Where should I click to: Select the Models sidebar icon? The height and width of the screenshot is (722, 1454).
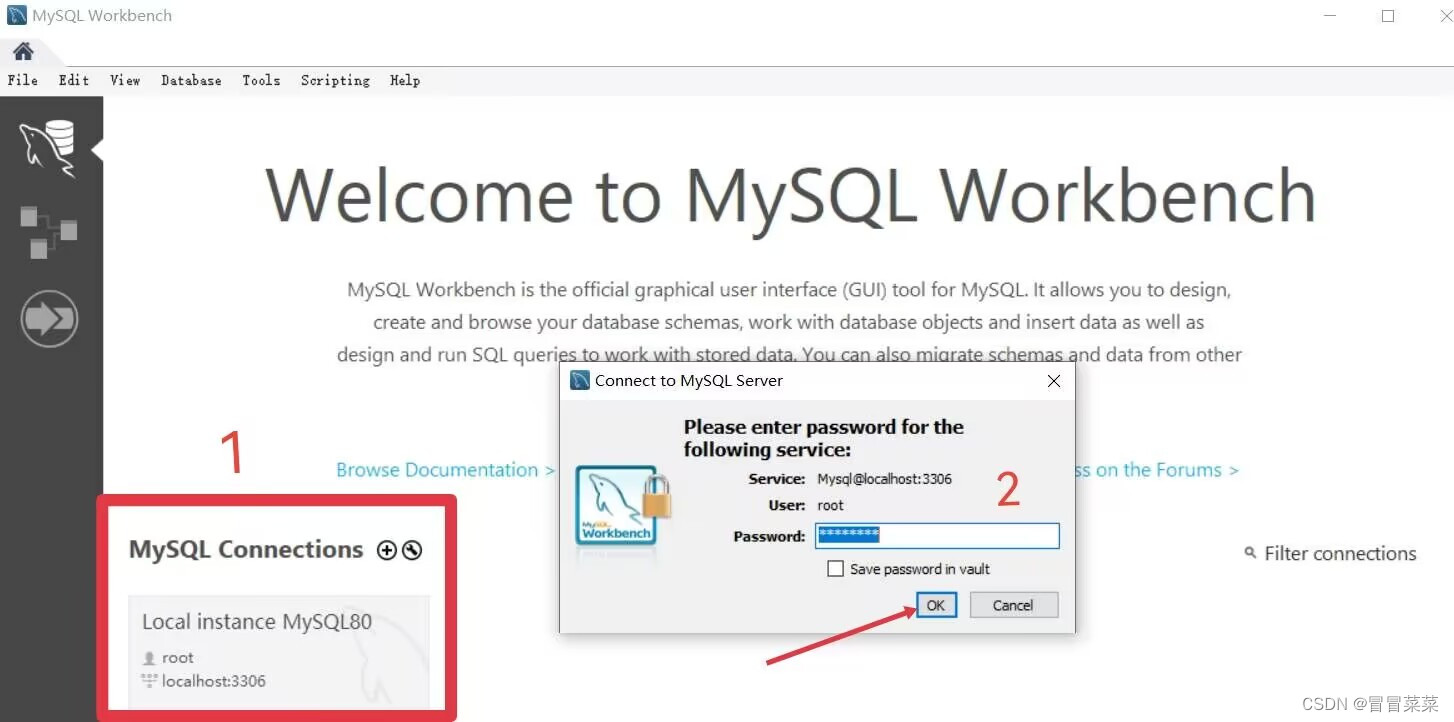pyautogui.click(x=49, y=231)
